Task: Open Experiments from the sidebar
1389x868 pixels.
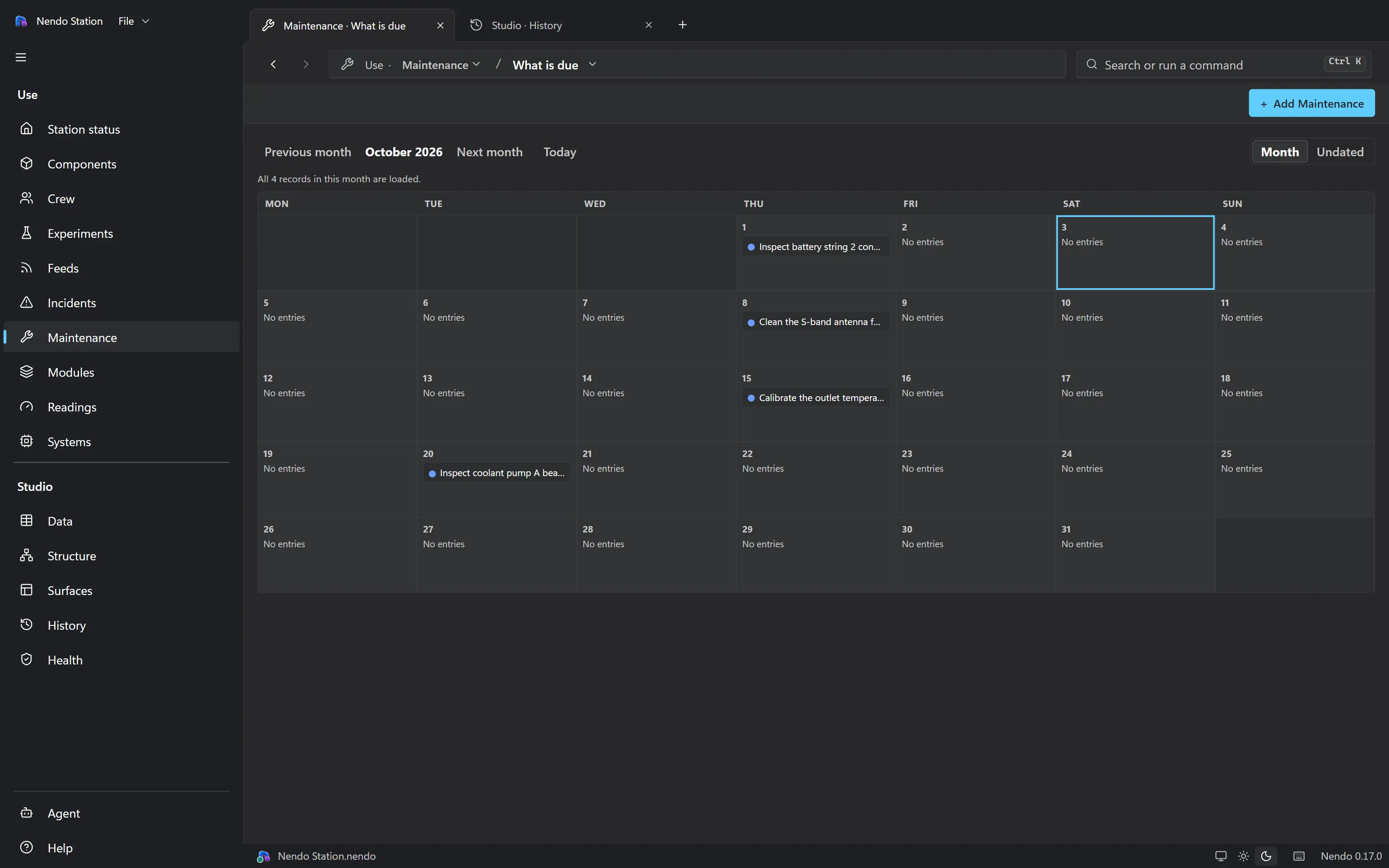Action: [121, 233]
